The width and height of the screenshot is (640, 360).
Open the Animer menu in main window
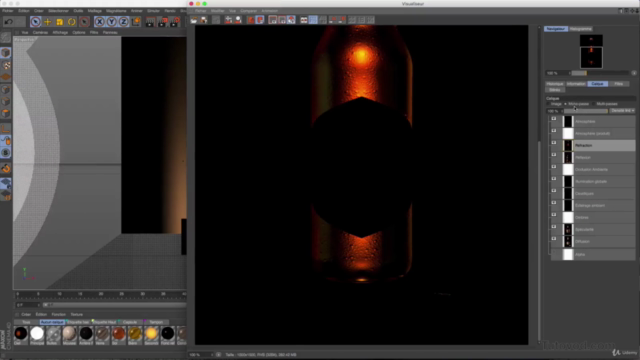pos(137,11)
